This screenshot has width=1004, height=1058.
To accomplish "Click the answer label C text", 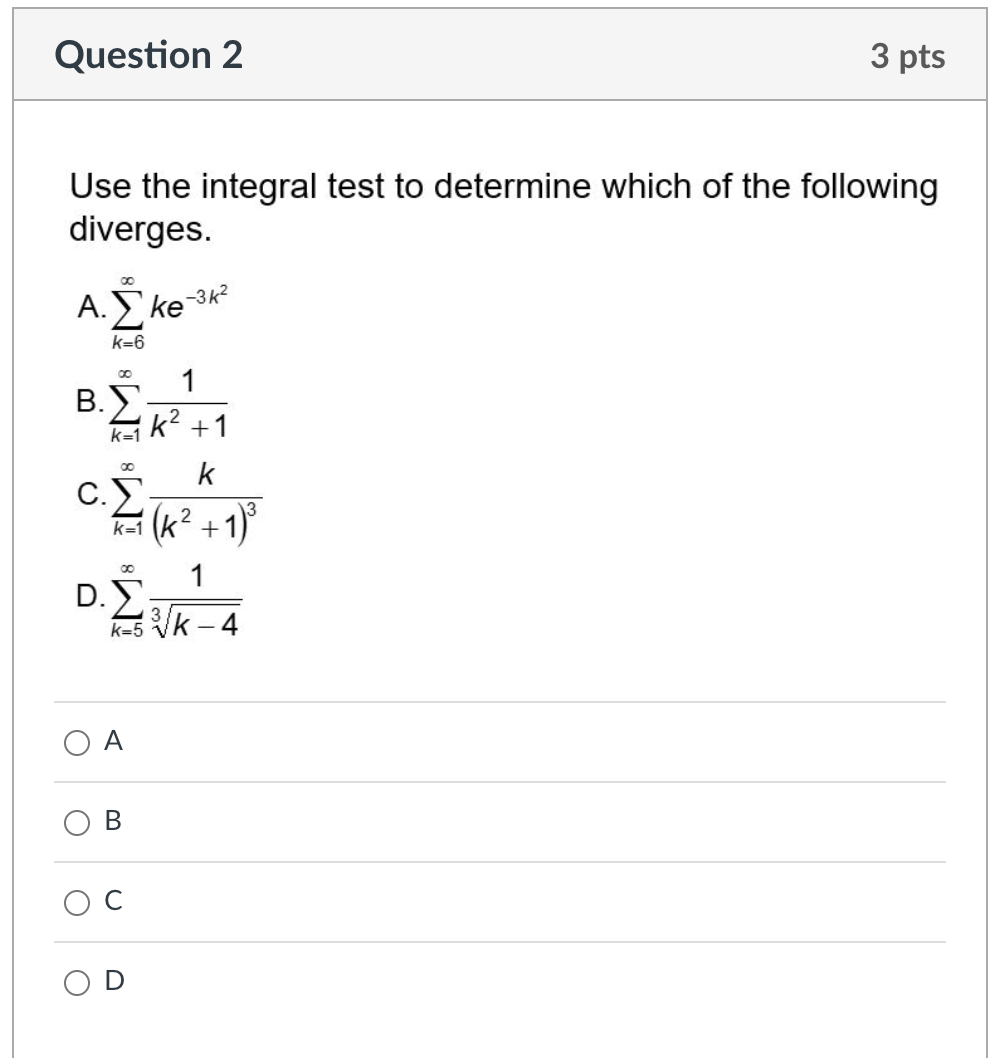I will [112, 901].
